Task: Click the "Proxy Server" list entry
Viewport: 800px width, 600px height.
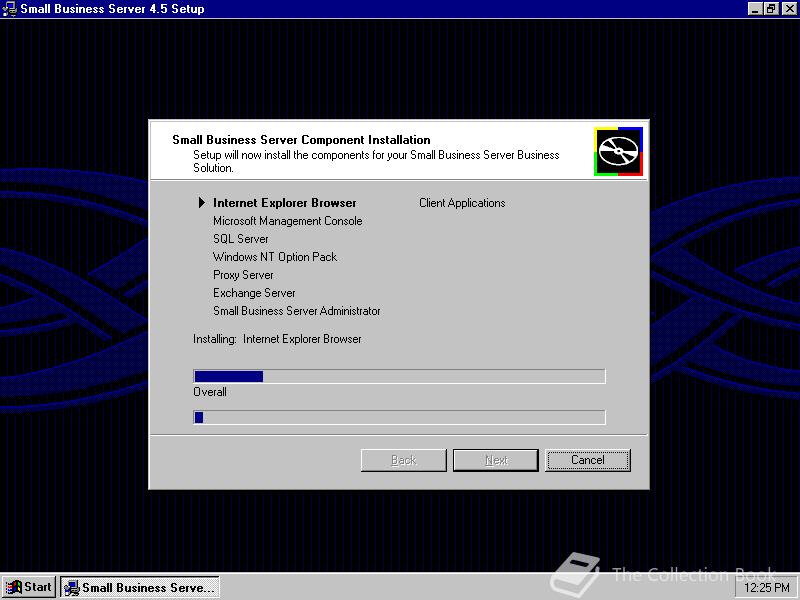Action: (243, 275)
